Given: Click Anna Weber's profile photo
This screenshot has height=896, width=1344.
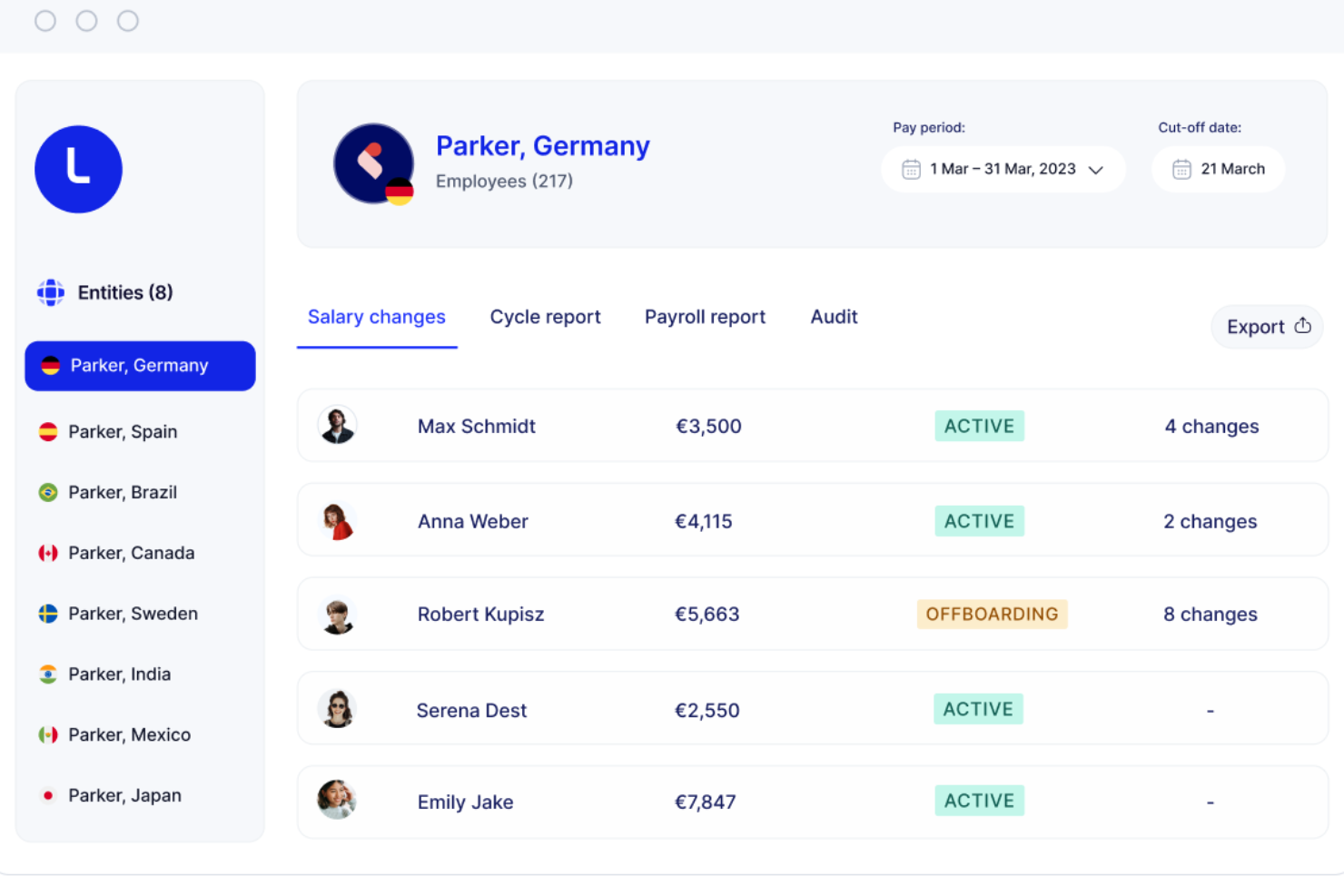Looking at the screenshot, I should click(338, 520).
